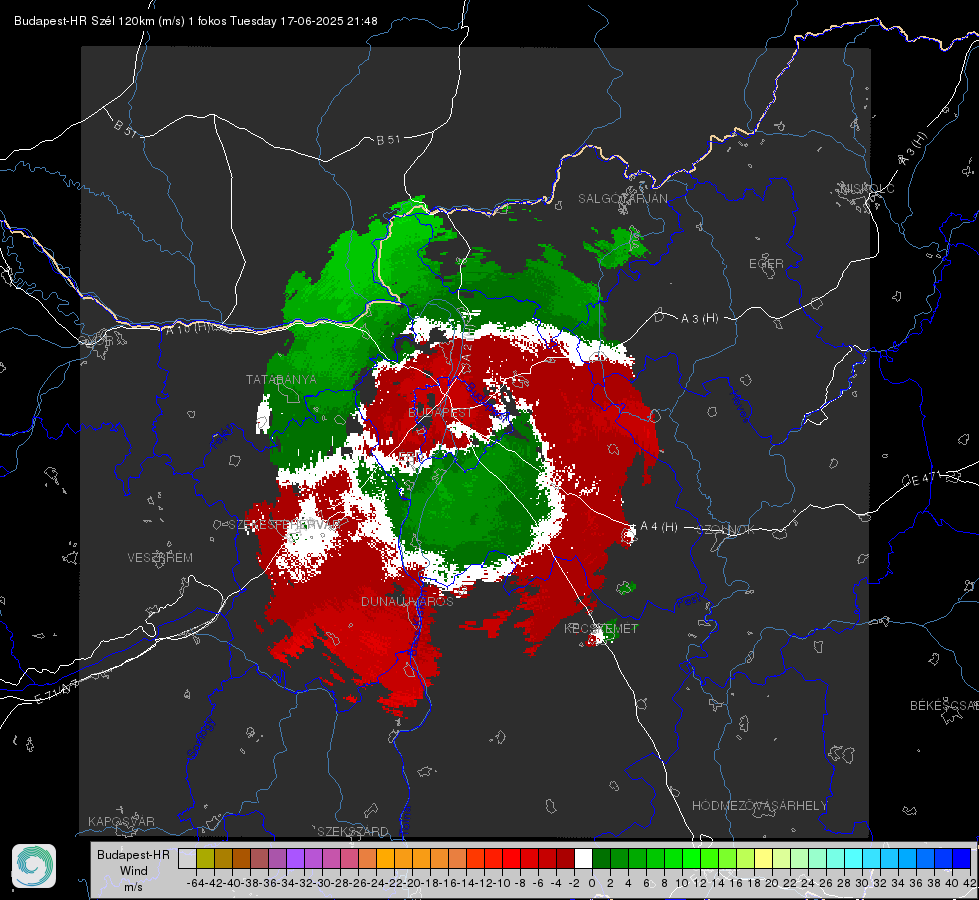Click the DUNAÚJVÁROS city label
The image size is (979, 900).
(407, 601)
